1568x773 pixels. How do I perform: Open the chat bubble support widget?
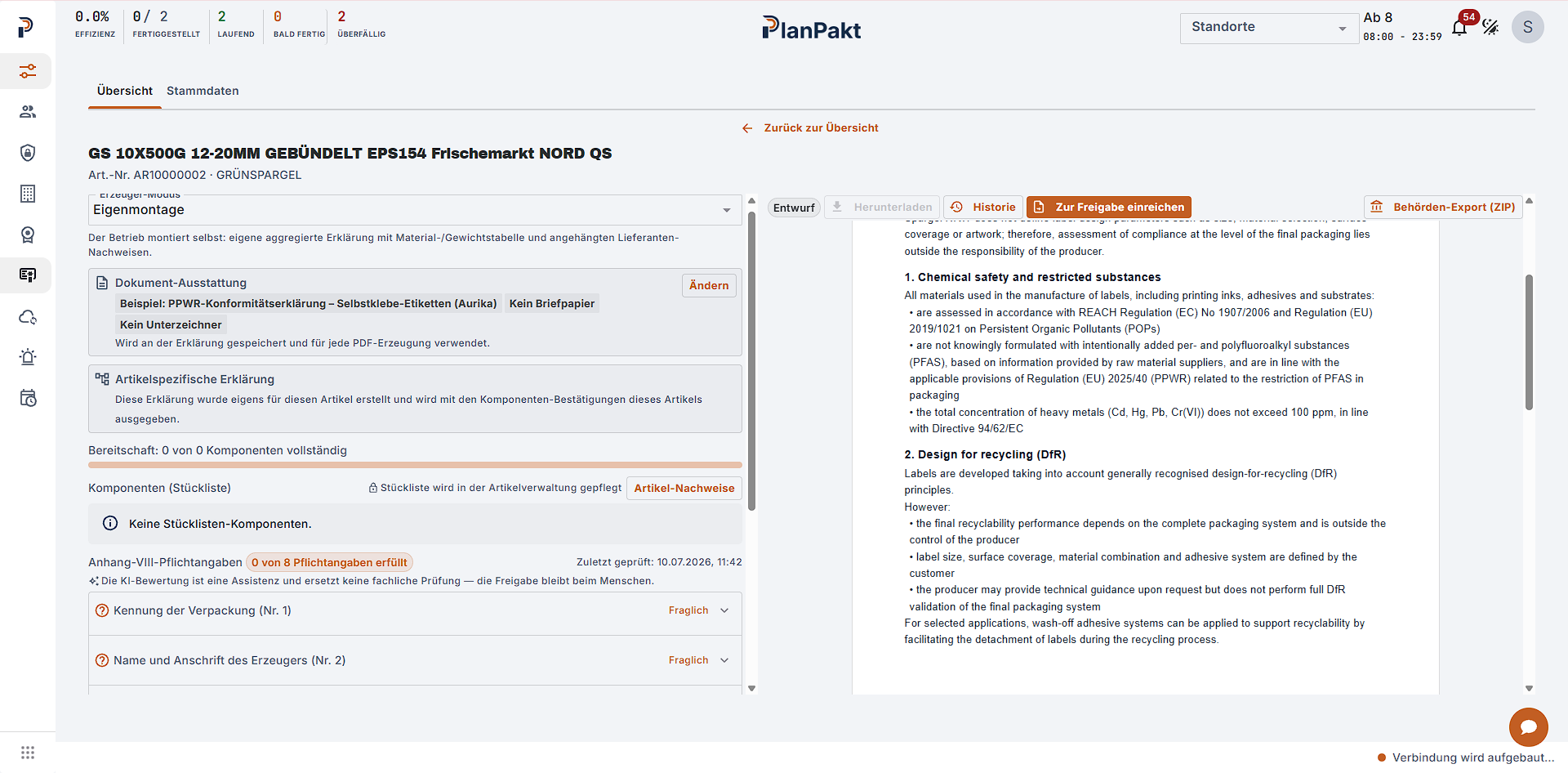pyautogui.click(x=1529, y=726)
